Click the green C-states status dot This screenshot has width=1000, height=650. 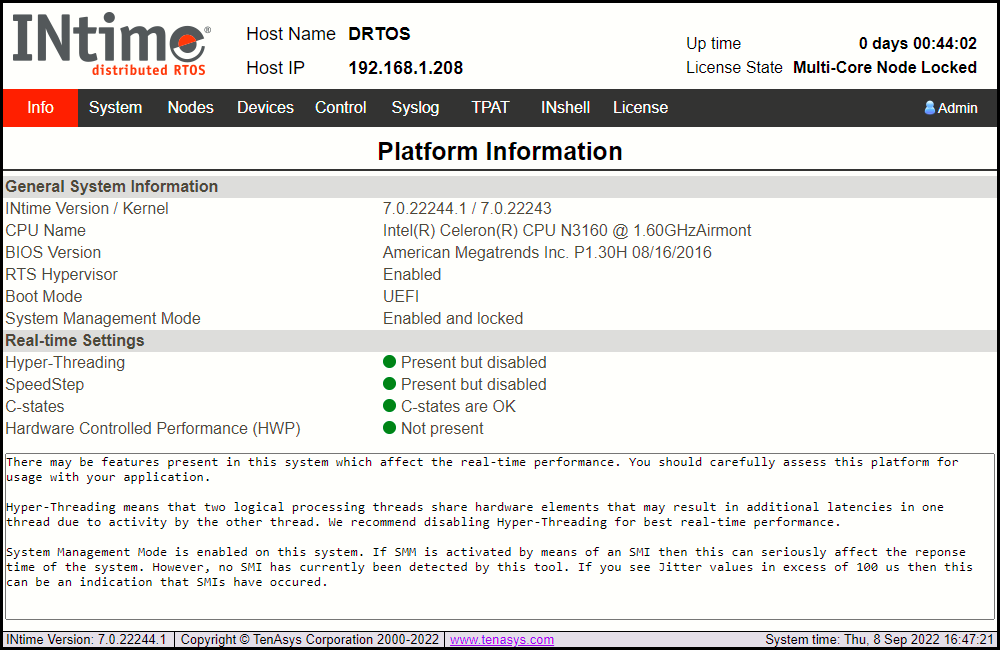coord(390,406)
